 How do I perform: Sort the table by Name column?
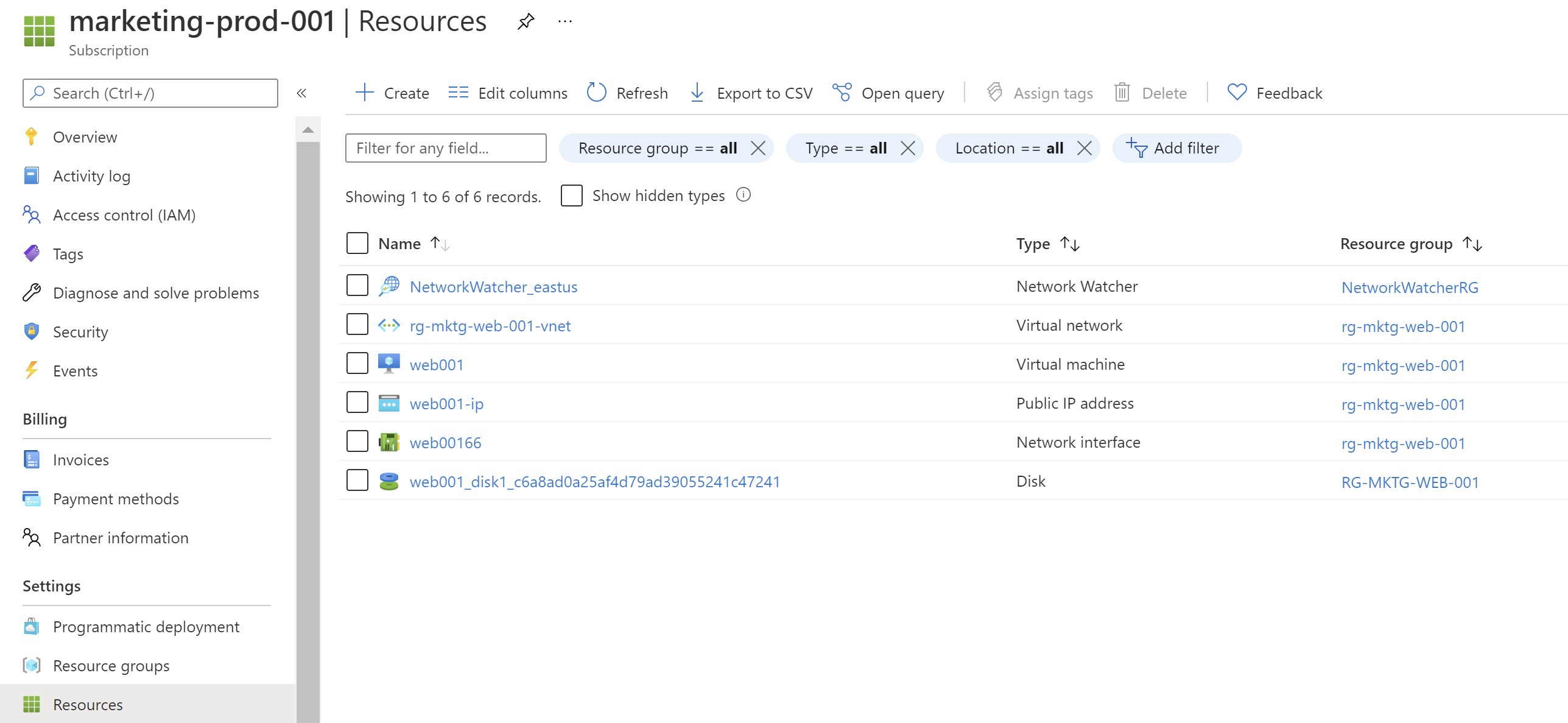coord(414,244)
